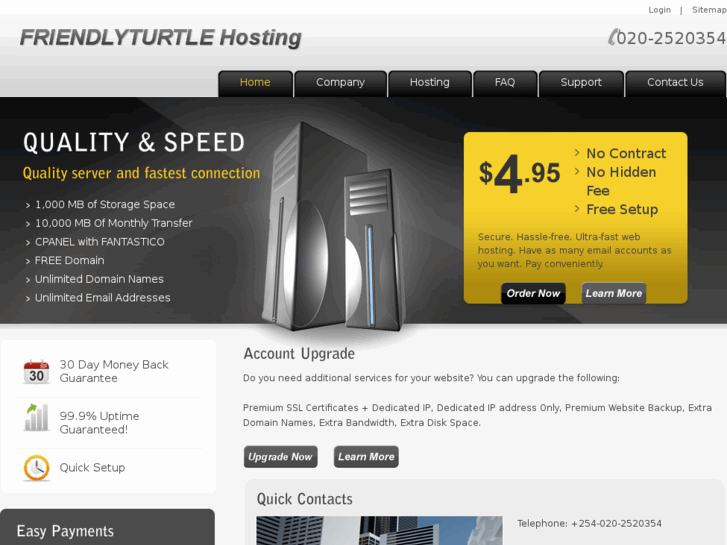Go to the Hosting menu
The height and width of the screenshot is (545, 727).
point(430,83)
